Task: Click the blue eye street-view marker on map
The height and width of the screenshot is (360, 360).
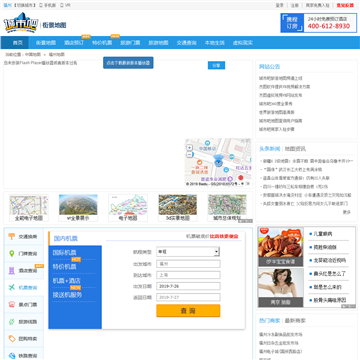Action: [218, 161]
